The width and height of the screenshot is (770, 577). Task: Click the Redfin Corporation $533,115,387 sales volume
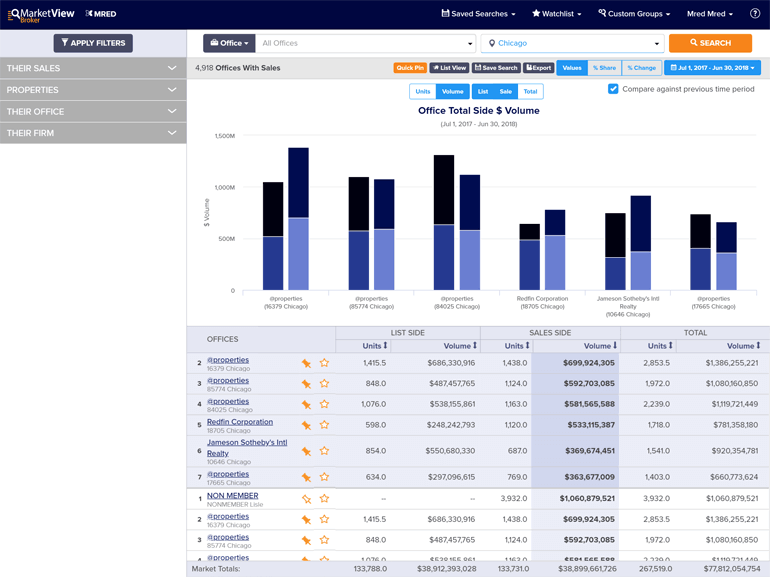click(591, 425)
